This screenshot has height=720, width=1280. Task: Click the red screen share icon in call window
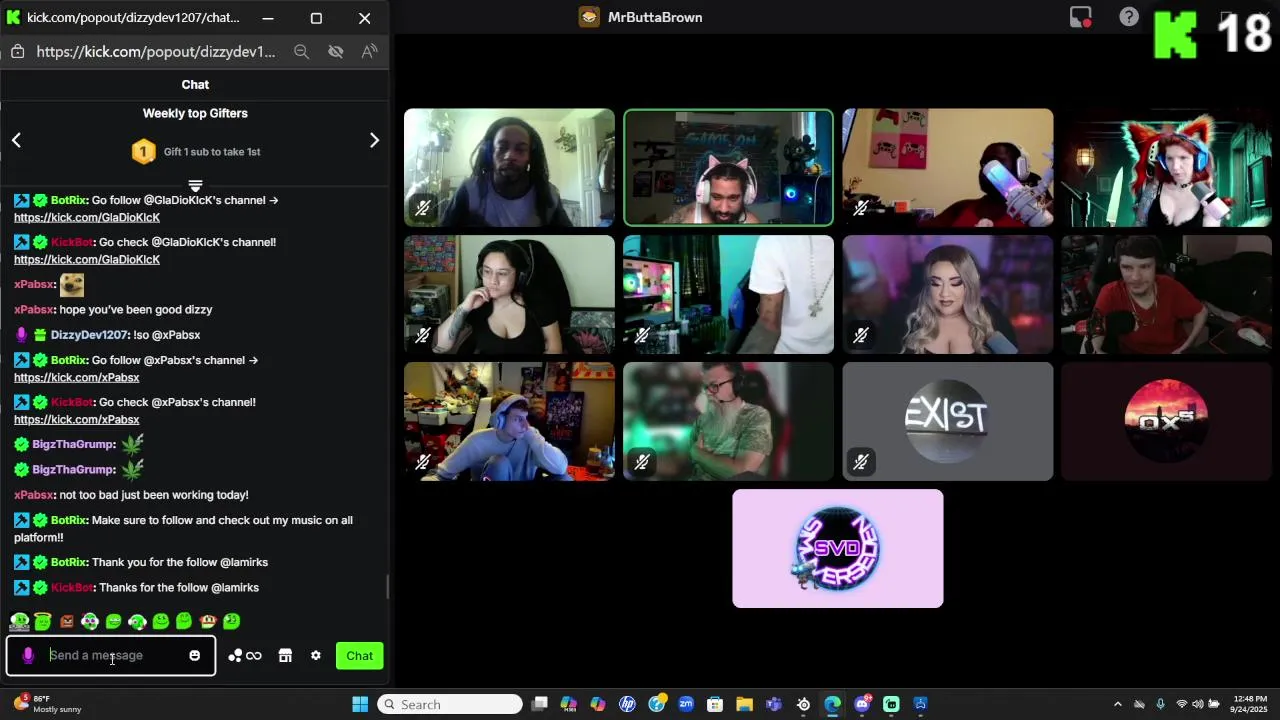pyautogui.click(x=1081, y=17)
